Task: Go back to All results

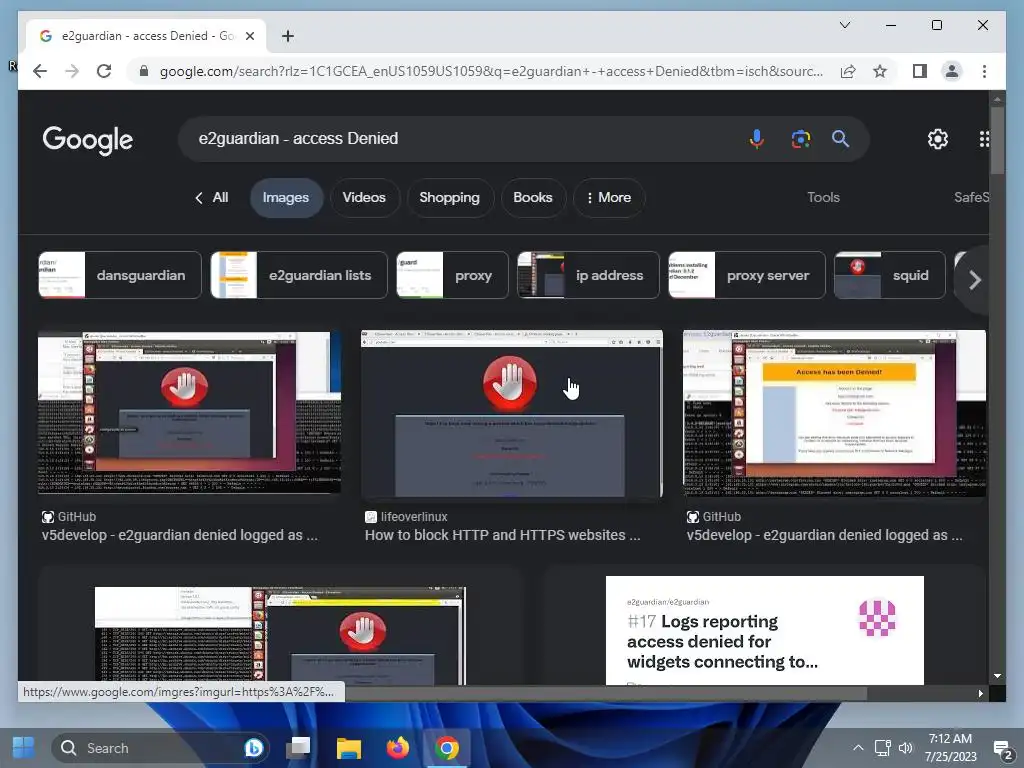Action: click(212, 197)
